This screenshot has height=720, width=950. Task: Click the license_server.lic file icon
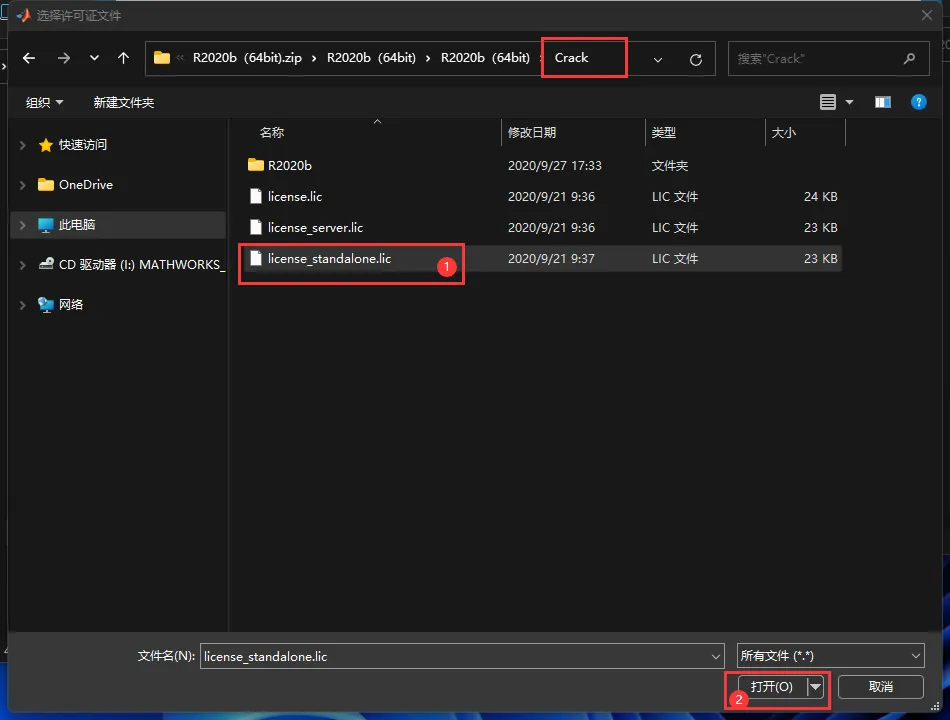(x=256, y=227)
